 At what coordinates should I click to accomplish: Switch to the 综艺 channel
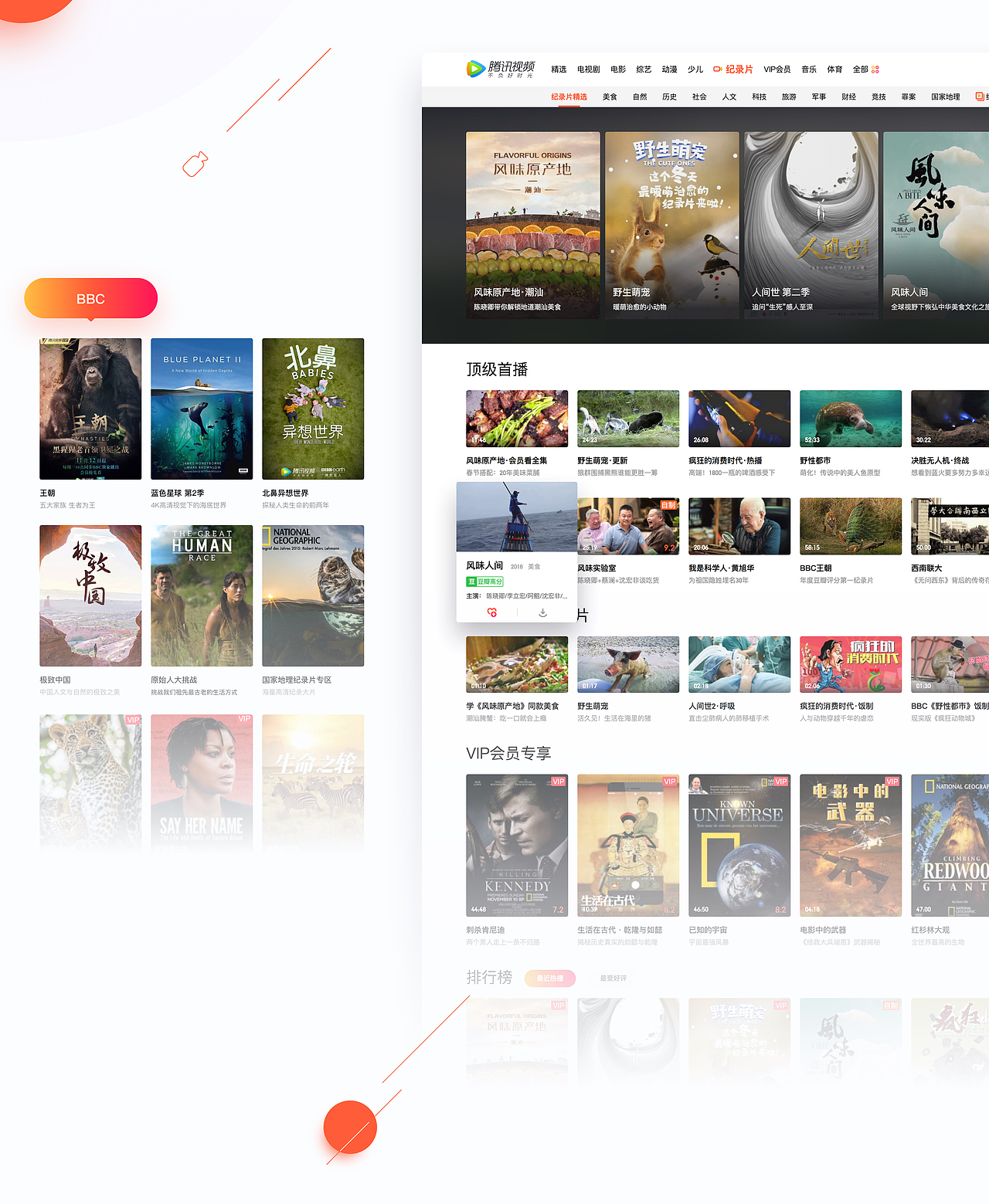click(x=644, y=70)
